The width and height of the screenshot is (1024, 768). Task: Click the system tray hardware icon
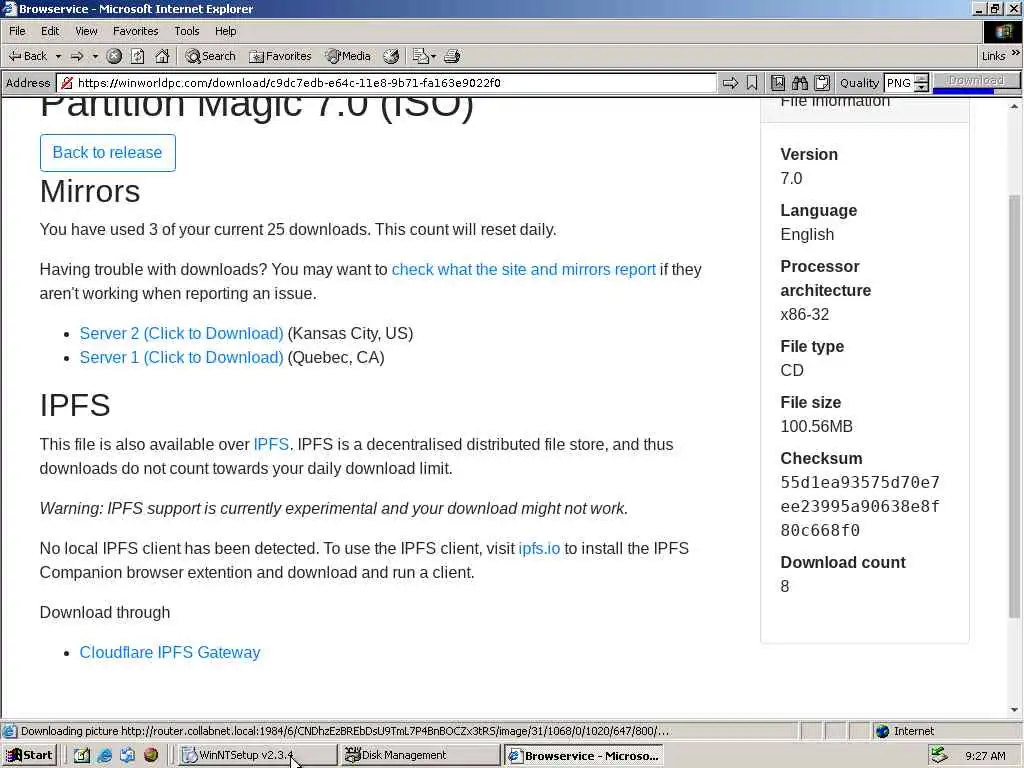tap(939, 755)
